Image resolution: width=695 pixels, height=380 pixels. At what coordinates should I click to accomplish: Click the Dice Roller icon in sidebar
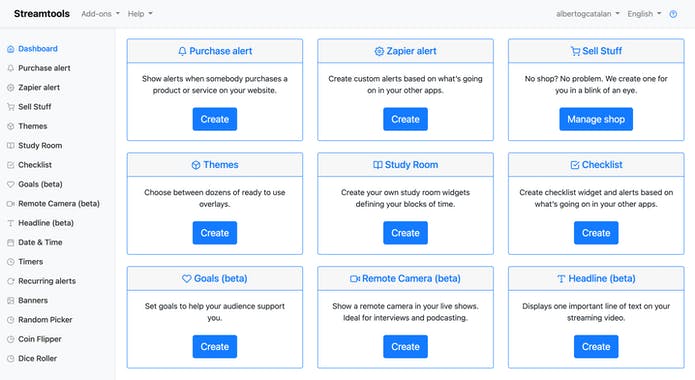click(11, 359)
